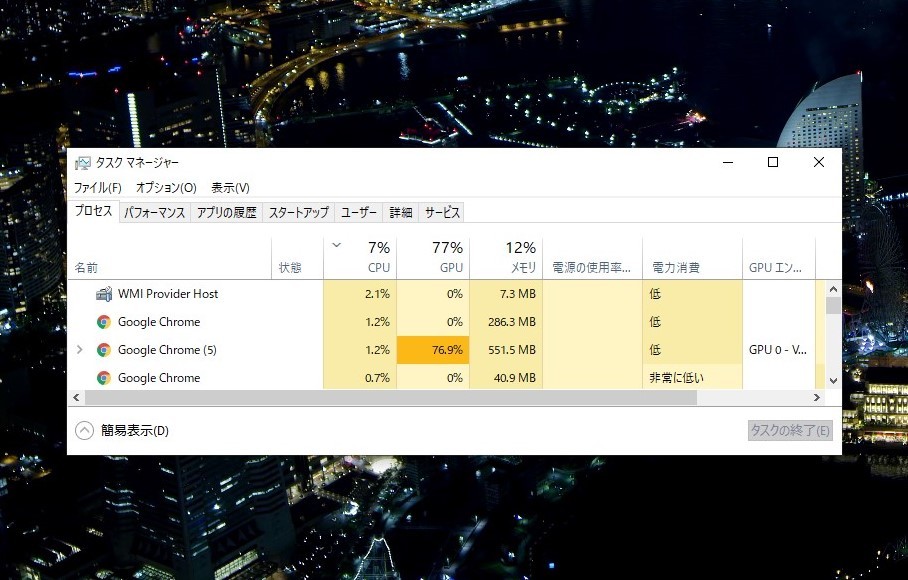Click the 551.5 MB memory cell

tap(506, 350)
